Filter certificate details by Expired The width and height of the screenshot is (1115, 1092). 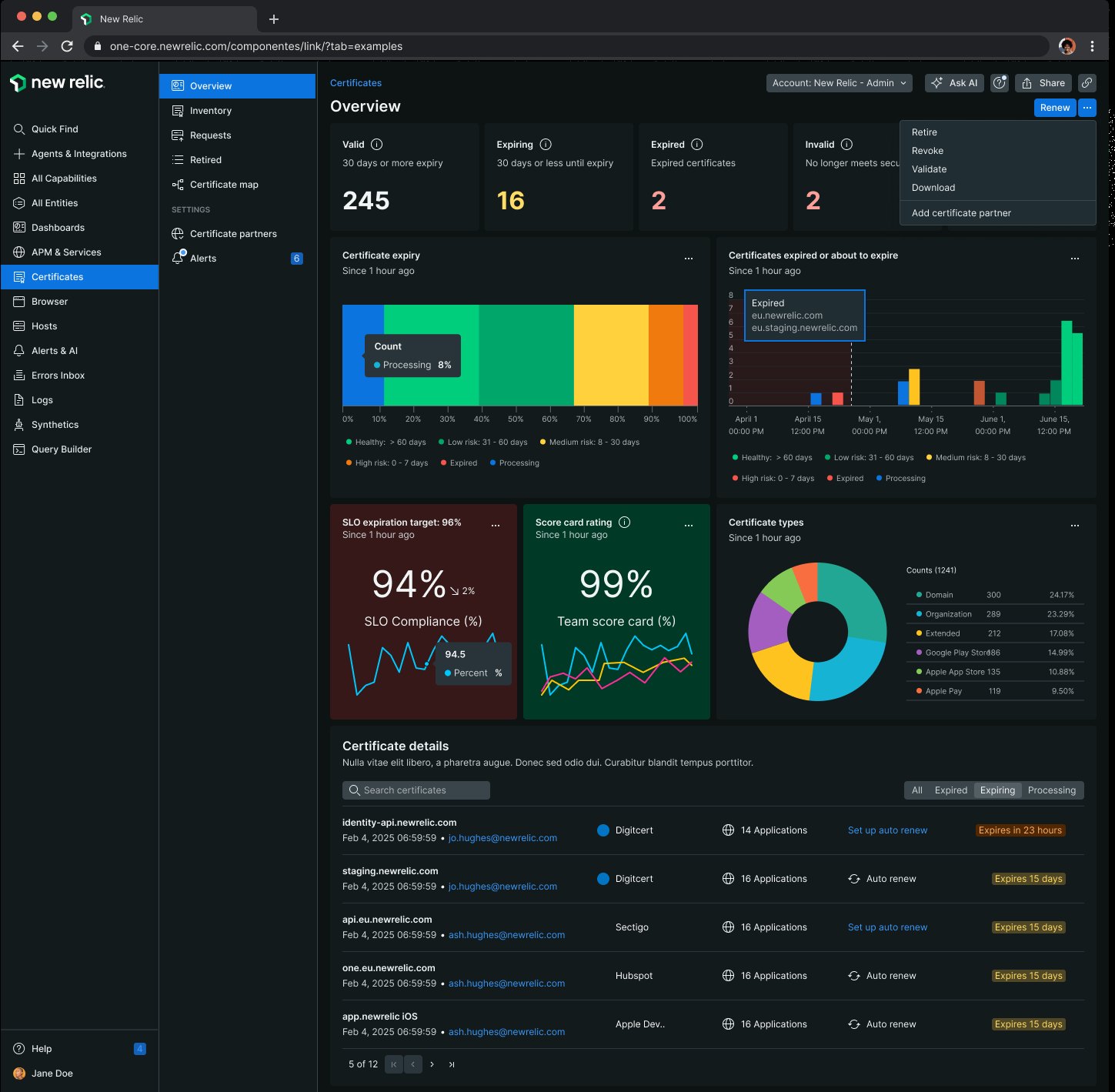(x=951, y=790)
